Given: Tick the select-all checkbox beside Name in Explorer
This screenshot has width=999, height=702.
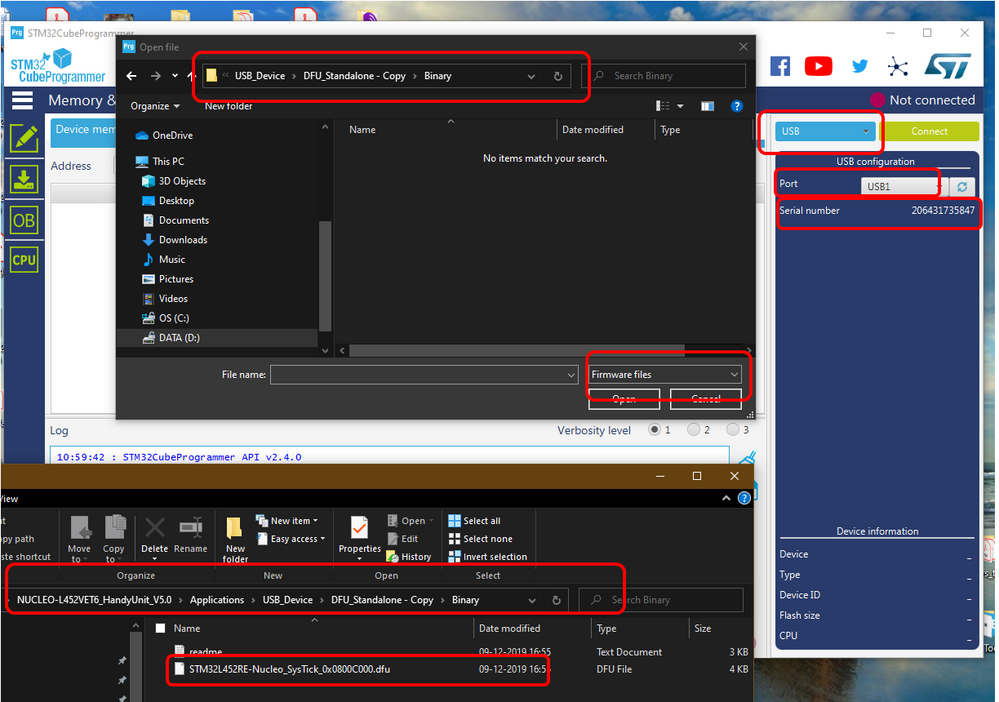Looking at the screenshot, I should click(x=161, y=629).
